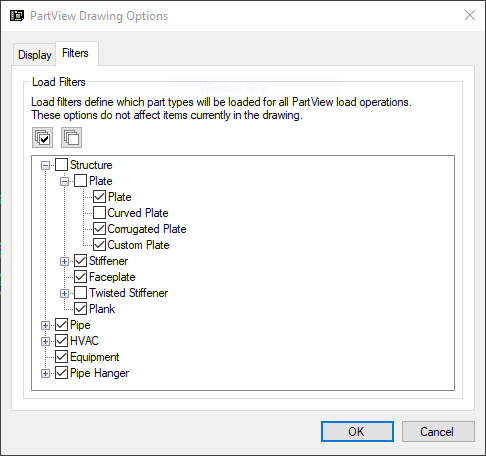
Task: Expand the Stiffener node
Action: [64, 261]
